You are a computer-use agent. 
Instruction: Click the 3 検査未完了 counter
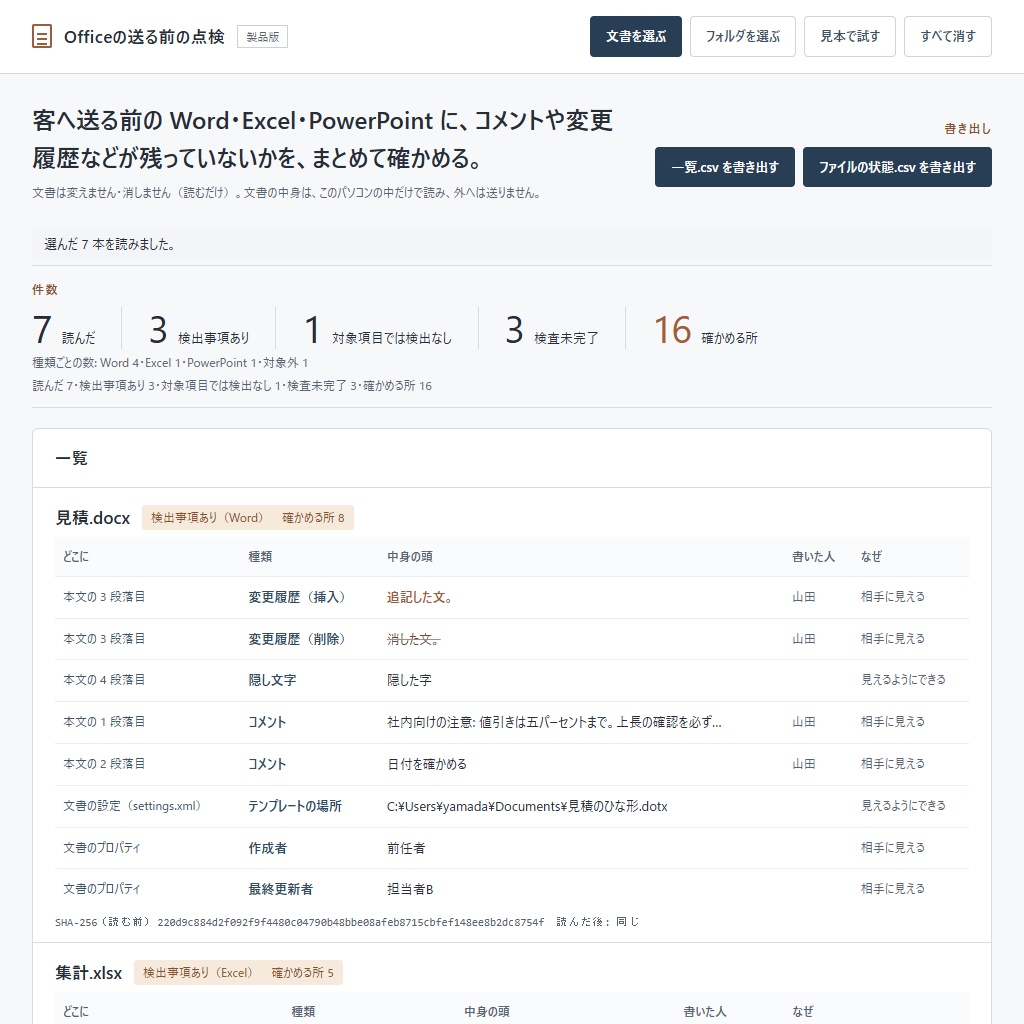pos(552,330)
